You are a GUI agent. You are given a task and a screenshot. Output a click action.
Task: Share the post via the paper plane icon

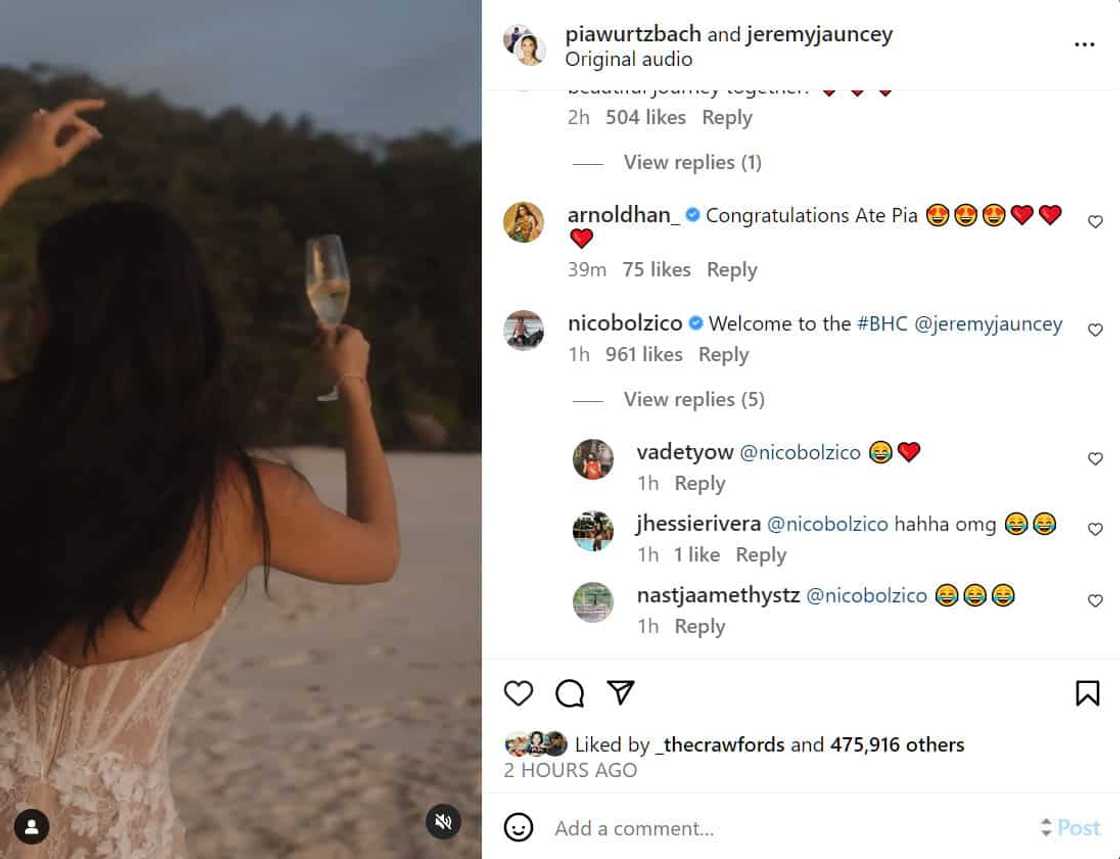tap(620, 692)
